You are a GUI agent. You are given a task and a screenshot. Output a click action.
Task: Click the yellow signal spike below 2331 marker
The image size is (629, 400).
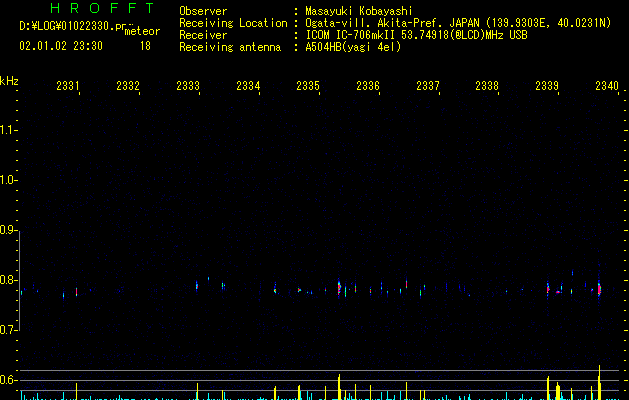[76, 391]
